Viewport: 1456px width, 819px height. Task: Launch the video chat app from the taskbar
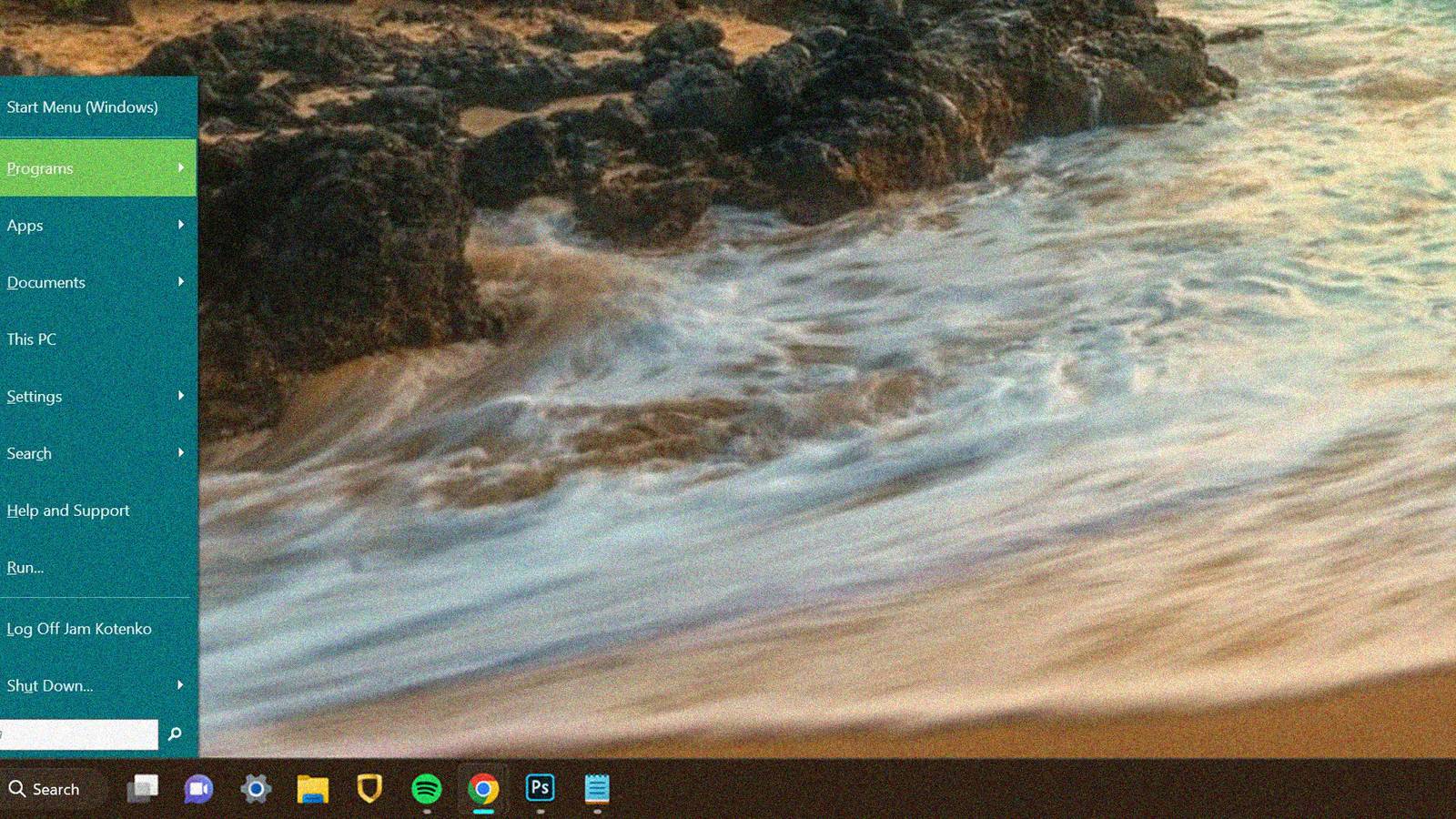(199, 790)
